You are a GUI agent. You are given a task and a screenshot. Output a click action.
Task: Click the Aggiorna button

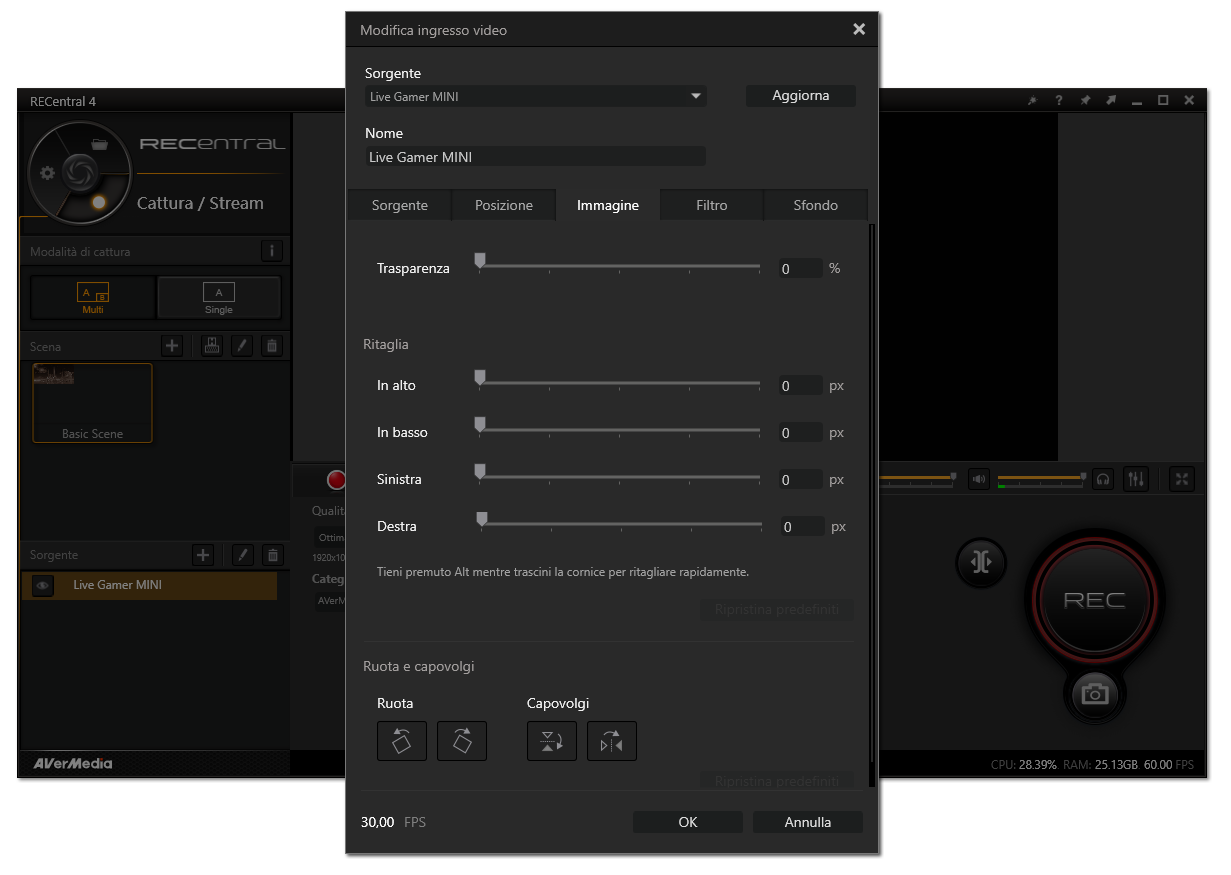[x=801, y=96]
